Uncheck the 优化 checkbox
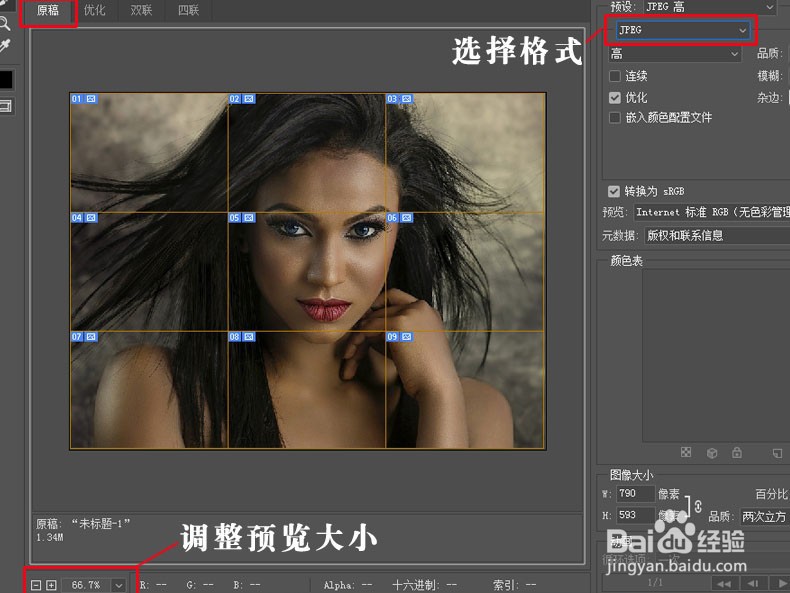 615,97
